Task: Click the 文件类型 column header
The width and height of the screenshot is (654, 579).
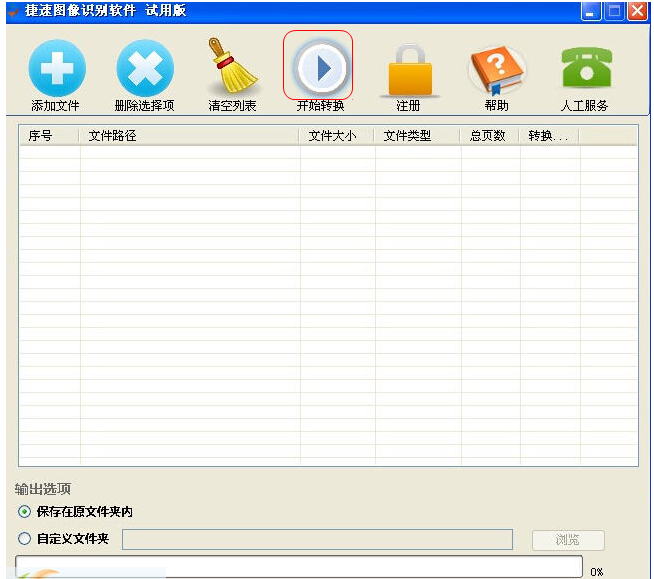Action: 417,136
